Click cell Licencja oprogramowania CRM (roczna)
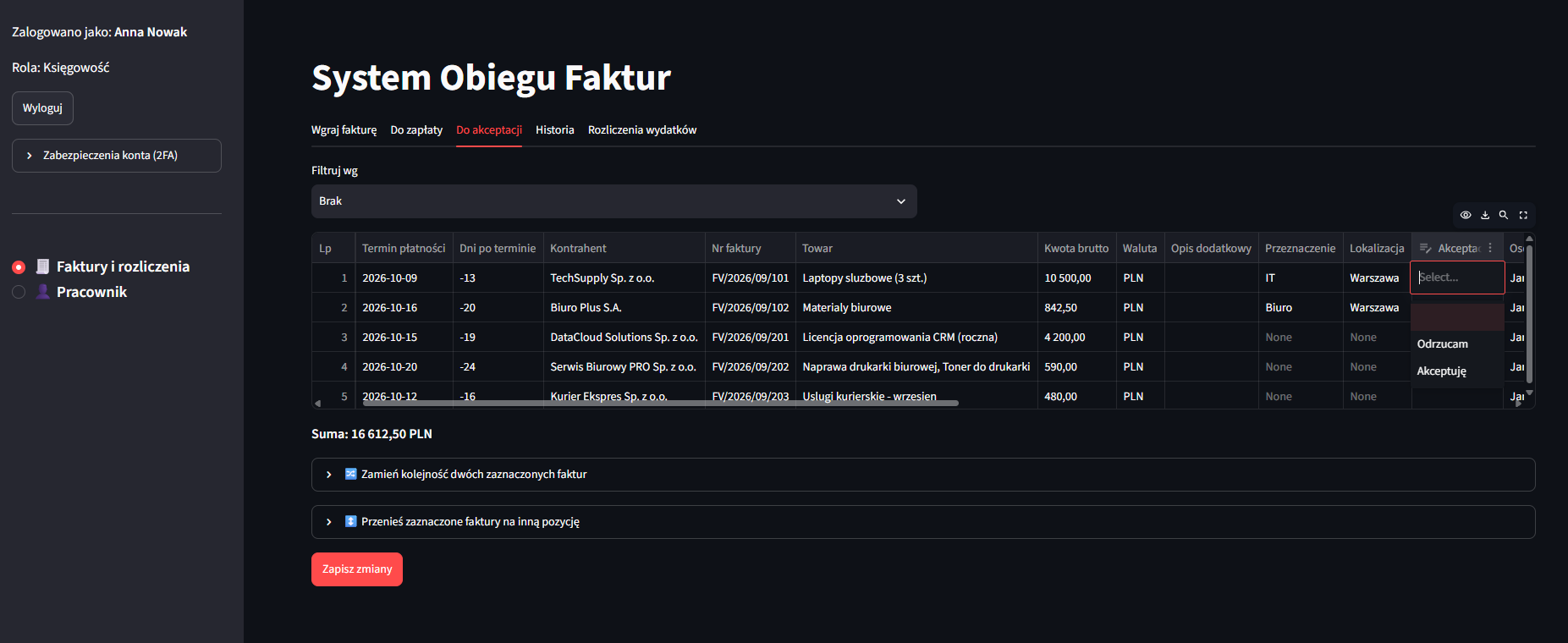 click(916, 338)
